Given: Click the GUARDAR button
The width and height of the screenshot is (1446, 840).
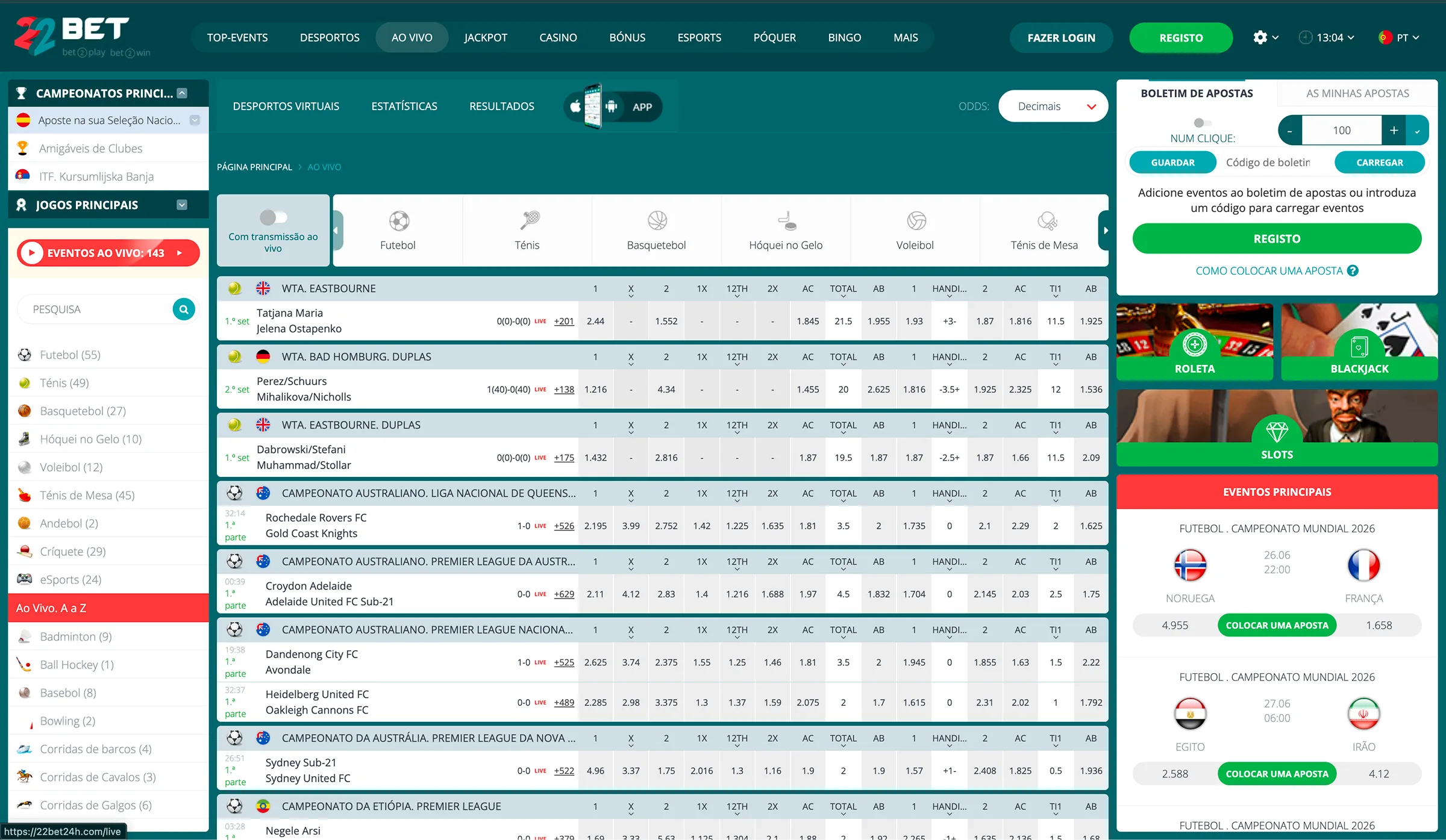Looking at the screenshot, I should (x=1172, y=163).
